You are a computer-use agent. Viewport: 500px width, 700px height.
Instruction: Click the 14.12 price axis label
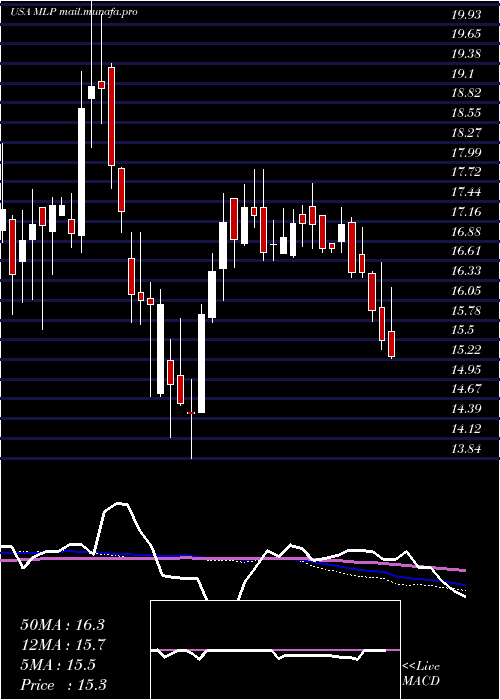click(466, 429)
